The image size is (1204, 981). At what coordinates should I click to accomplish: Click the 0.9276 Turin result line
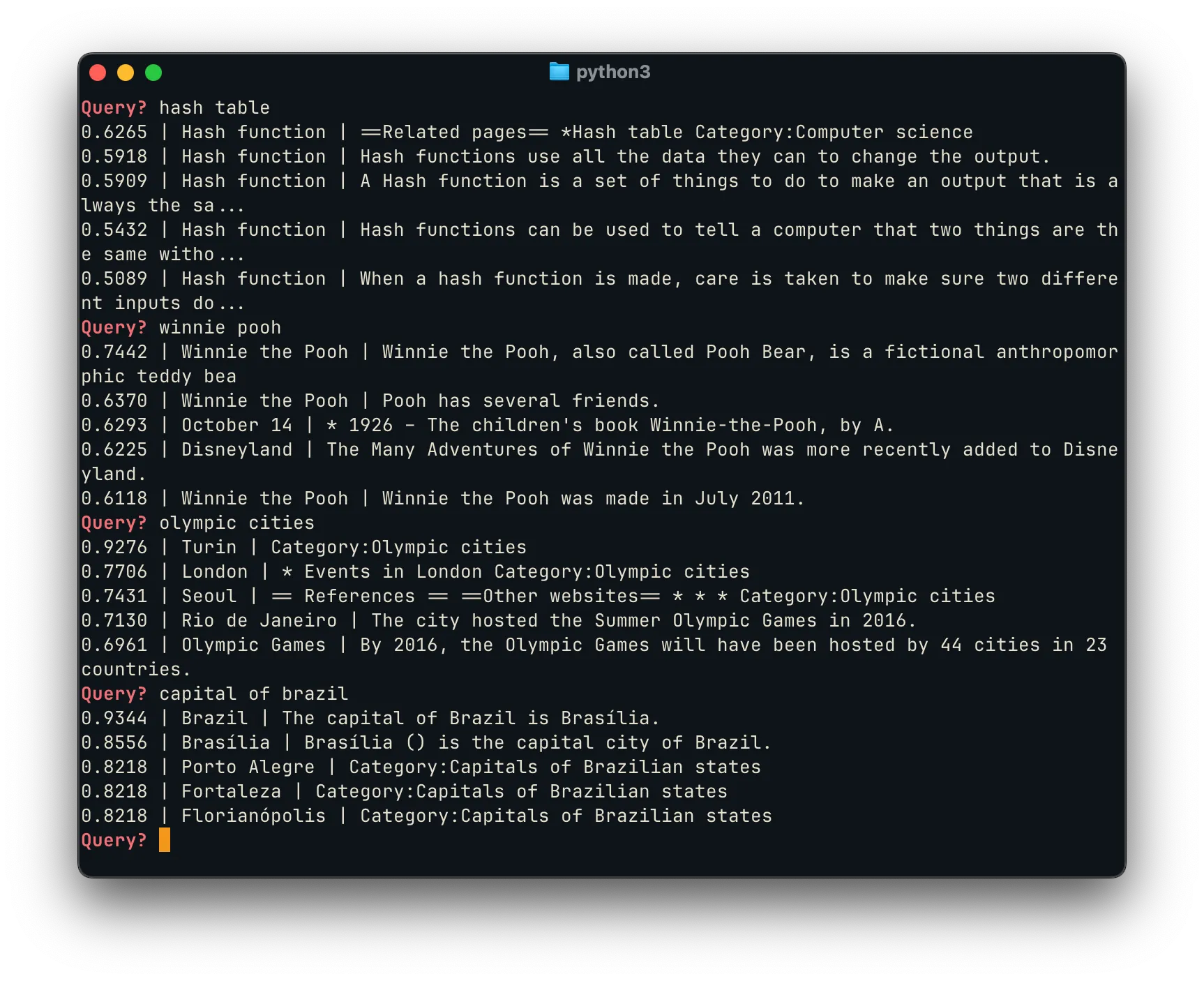(303, 547)
